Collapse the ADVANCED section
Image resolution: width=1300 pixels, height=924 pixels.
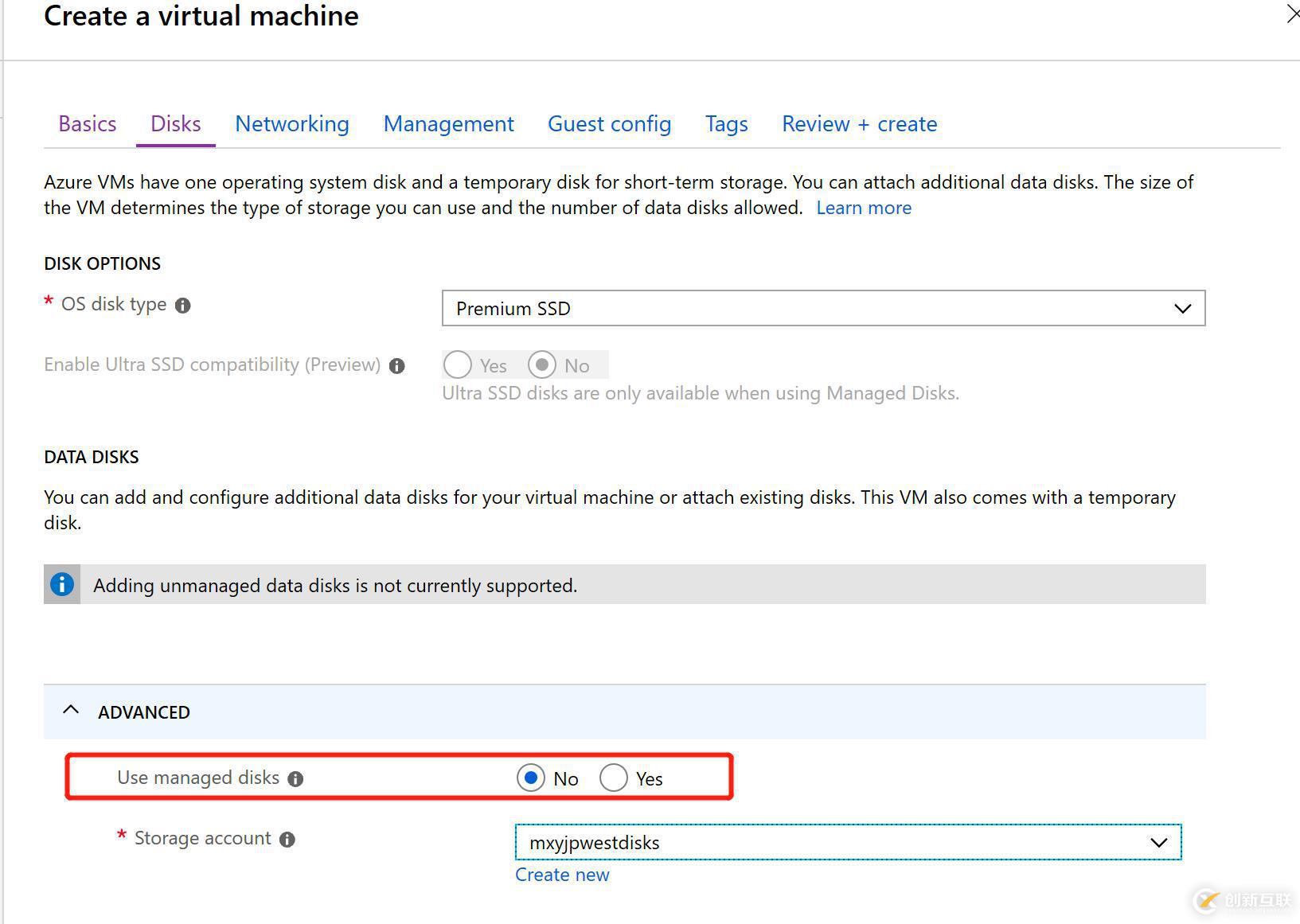[71, 711]
